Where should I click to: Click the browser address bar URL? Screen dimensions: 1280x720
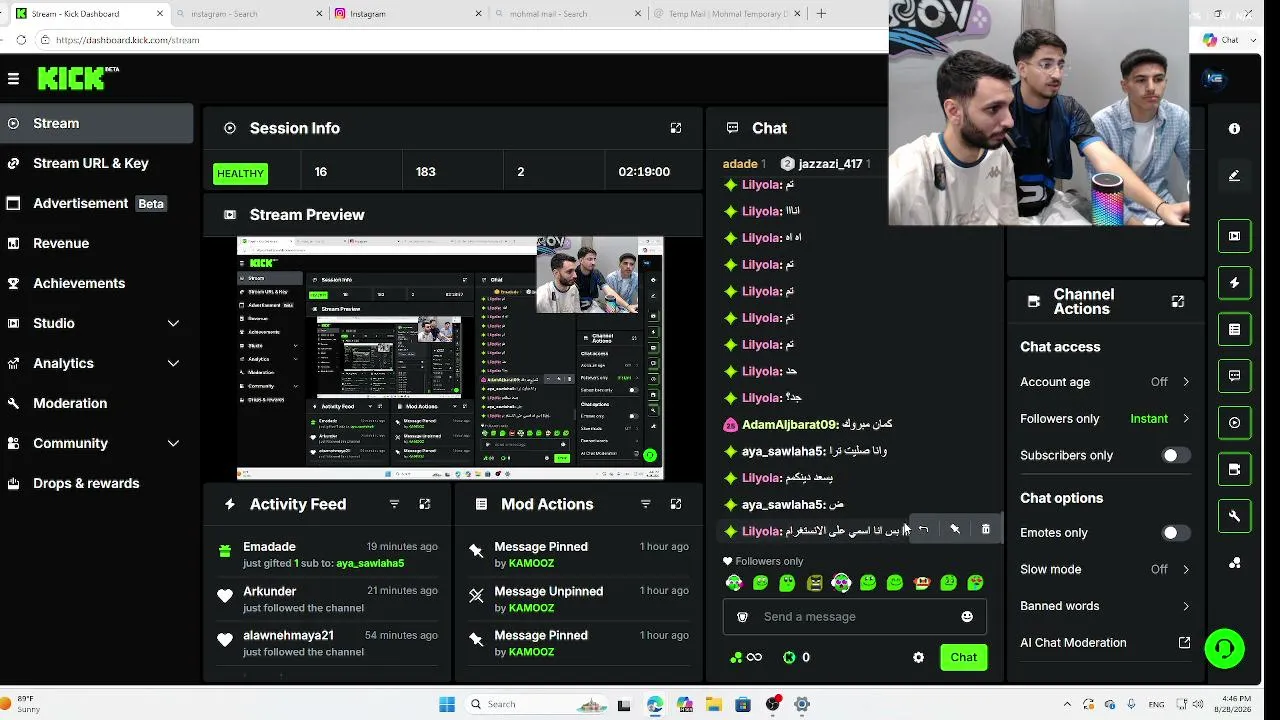pyautogui.click(x=127, y=40)
